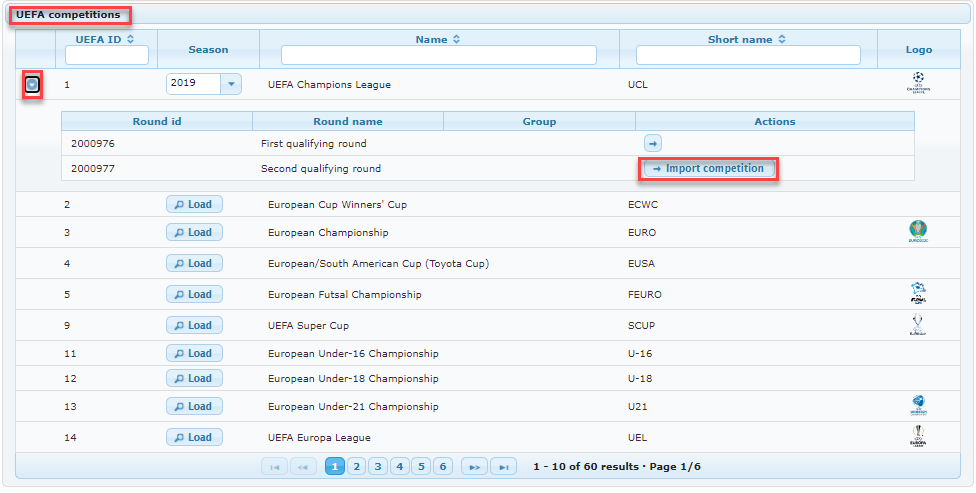Go to page 6 of results
976x493 pixels.
click(443, 467)
